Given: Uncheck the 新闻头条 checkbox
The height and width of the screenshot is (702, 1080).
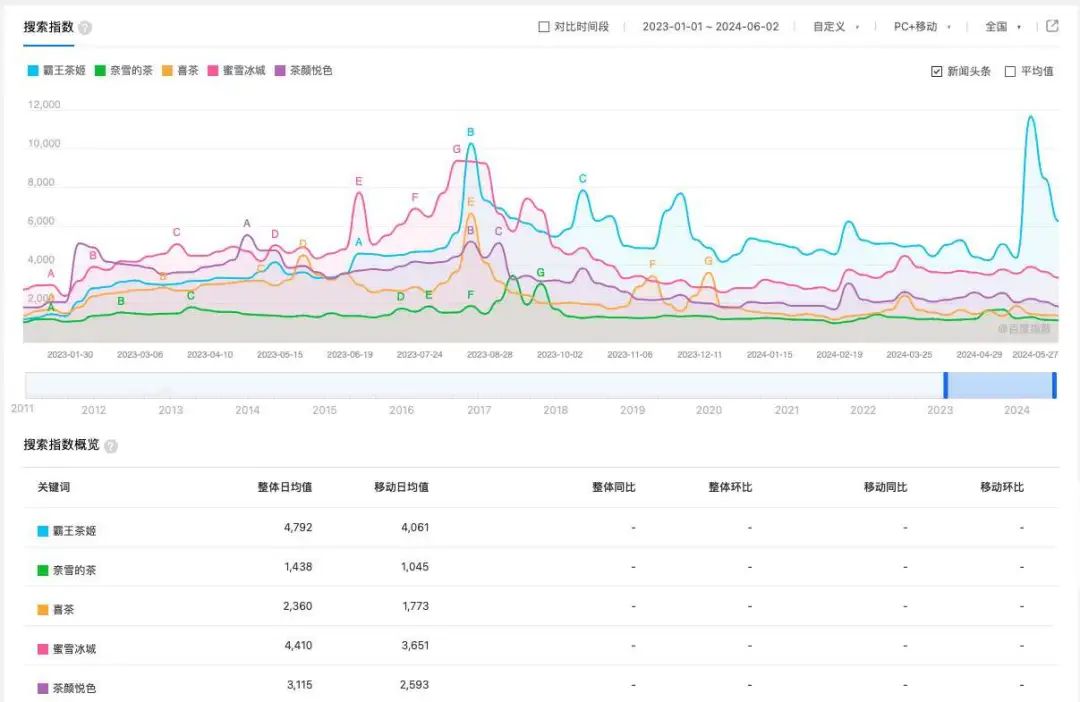Looking at the screenshot, I should (x=936, y=71).
